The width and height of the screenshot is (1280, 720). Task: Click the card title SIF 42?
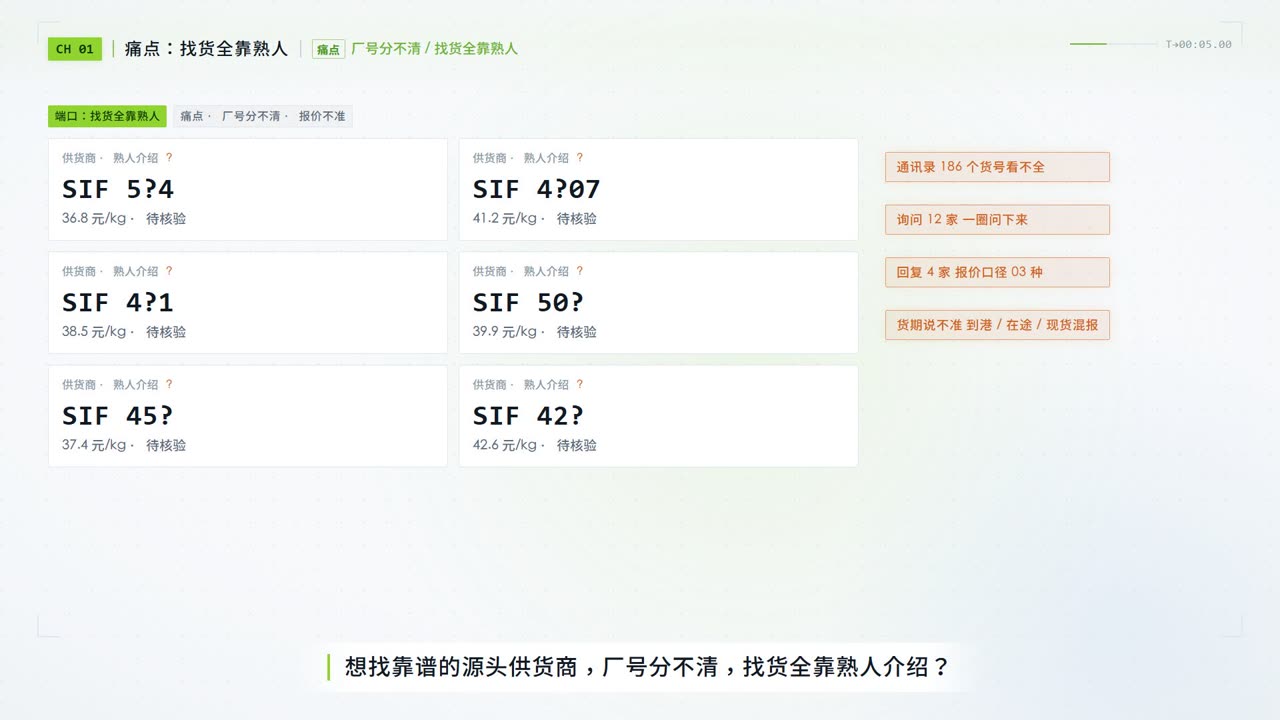pos(528,415)
